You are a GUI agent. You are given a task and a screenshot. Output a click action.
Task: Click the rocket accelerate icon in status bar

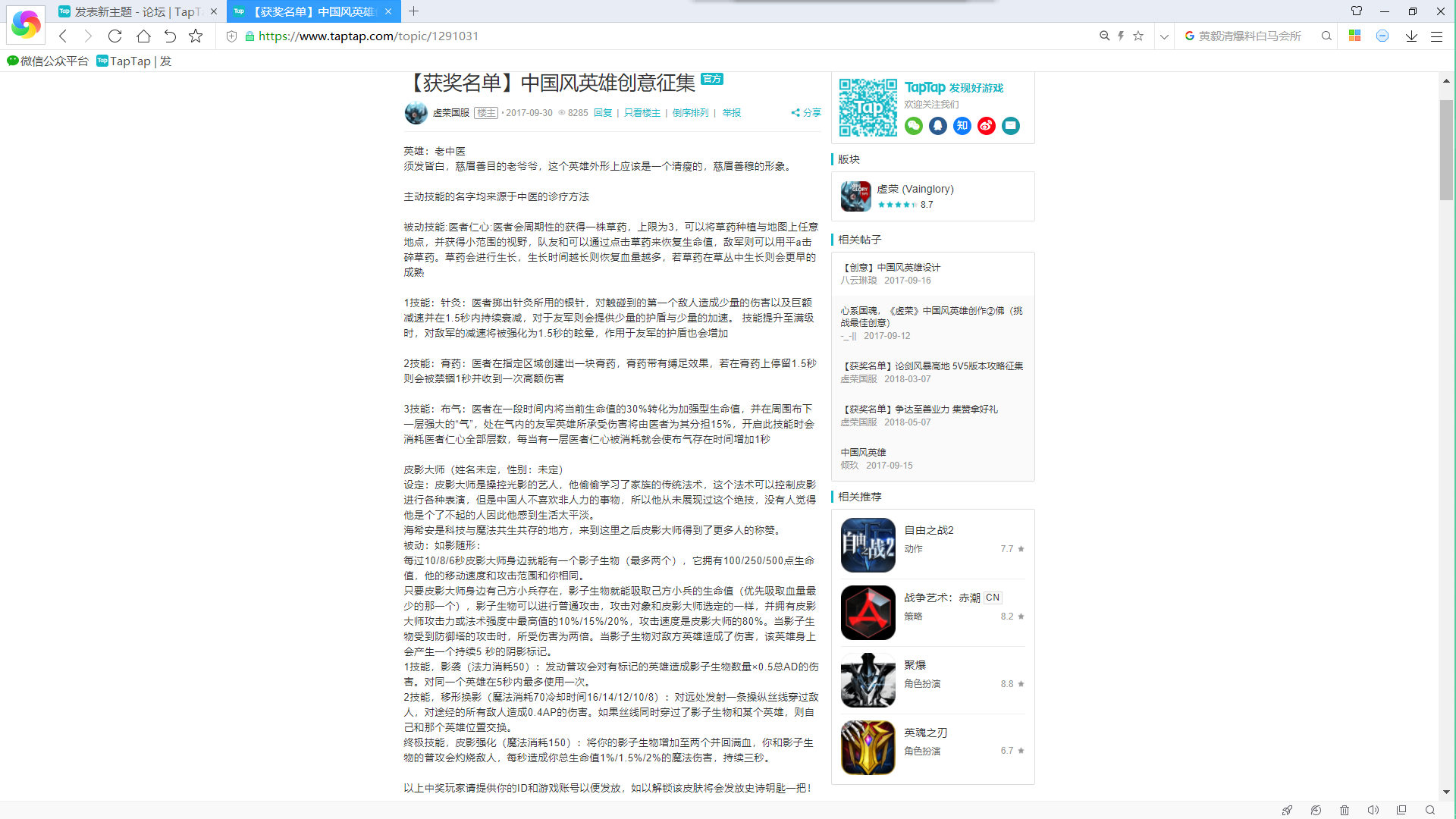pos(1287,810)
